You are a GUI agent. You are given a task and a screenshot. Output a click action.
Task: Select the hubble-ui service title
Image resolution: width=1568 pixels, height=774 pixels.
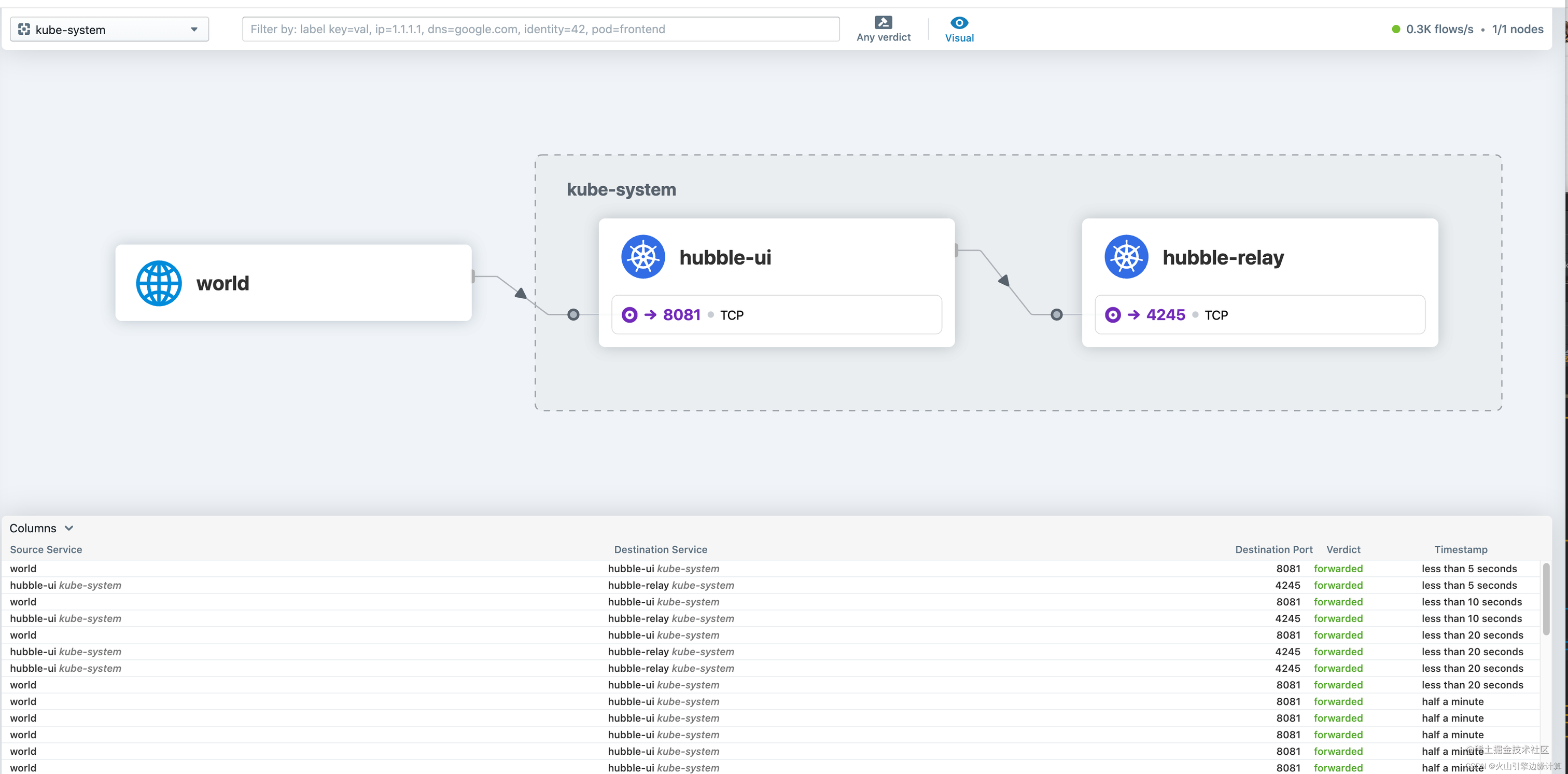[725, 258]
